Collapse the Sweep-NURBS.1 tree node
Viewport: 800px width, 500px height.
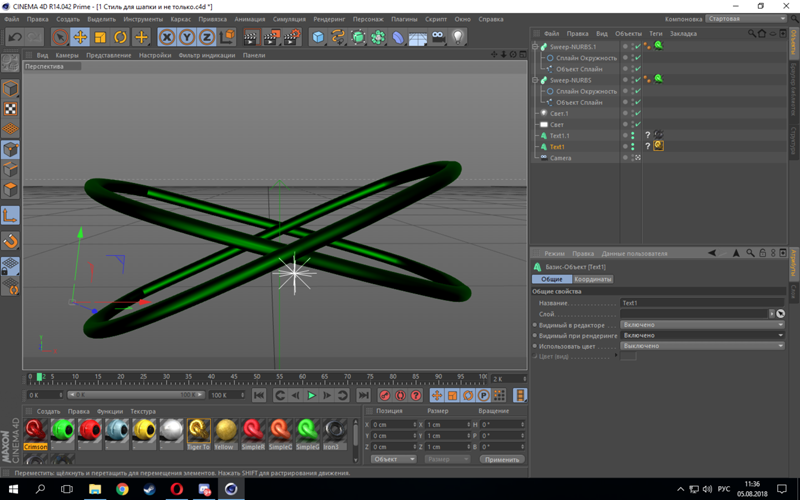pyautogui.click(x=536, y=47)
